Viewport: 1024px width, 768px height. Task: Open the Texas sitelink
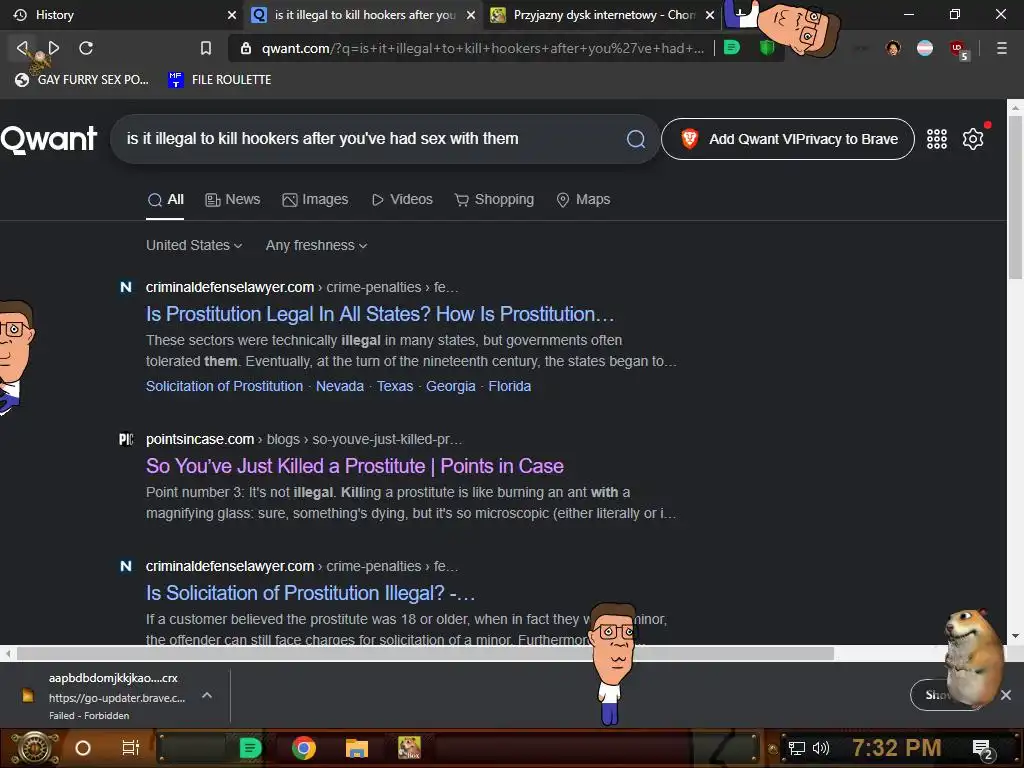tap(395, 387)
